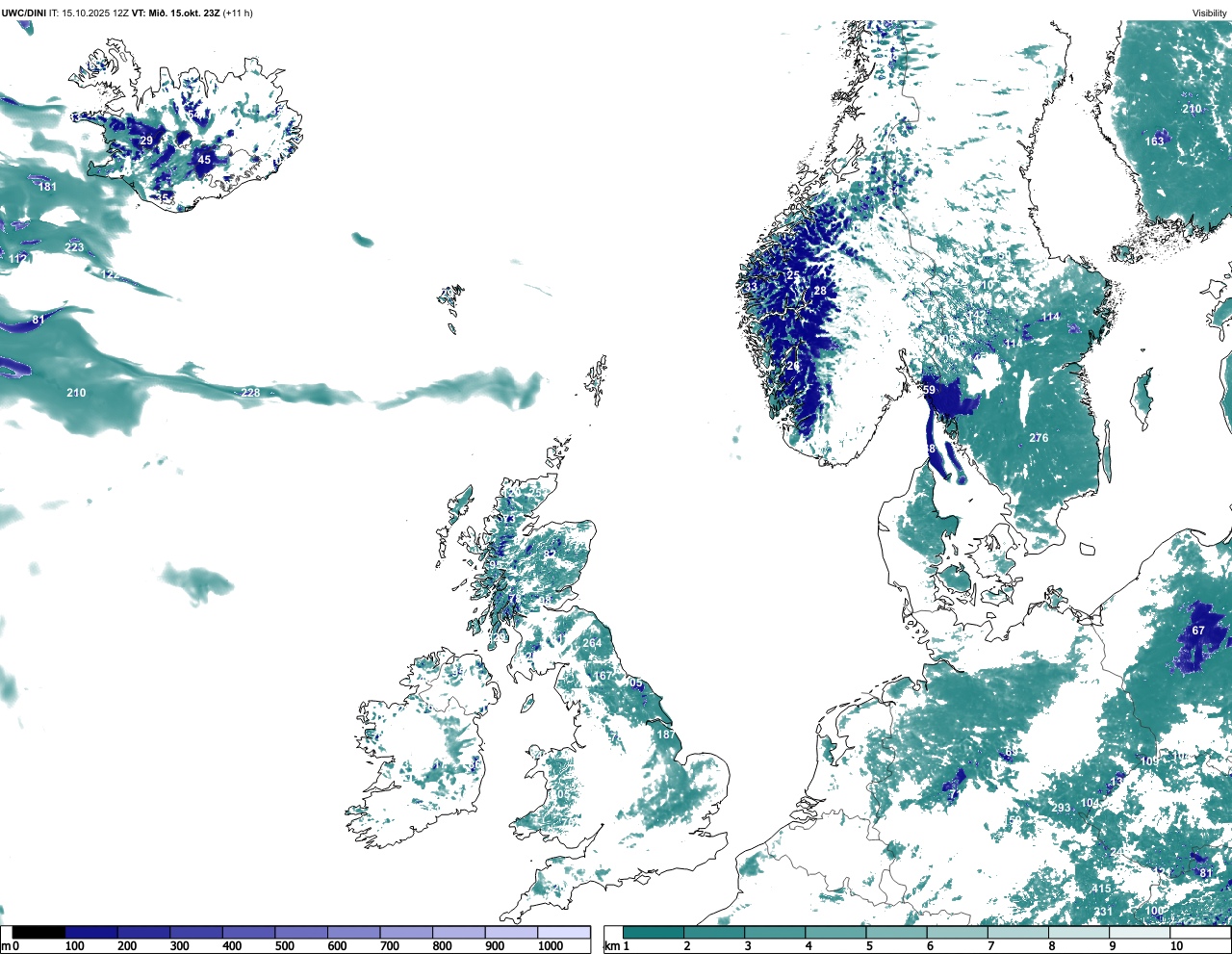Click value 28 over southern Norway

(820, 291)
